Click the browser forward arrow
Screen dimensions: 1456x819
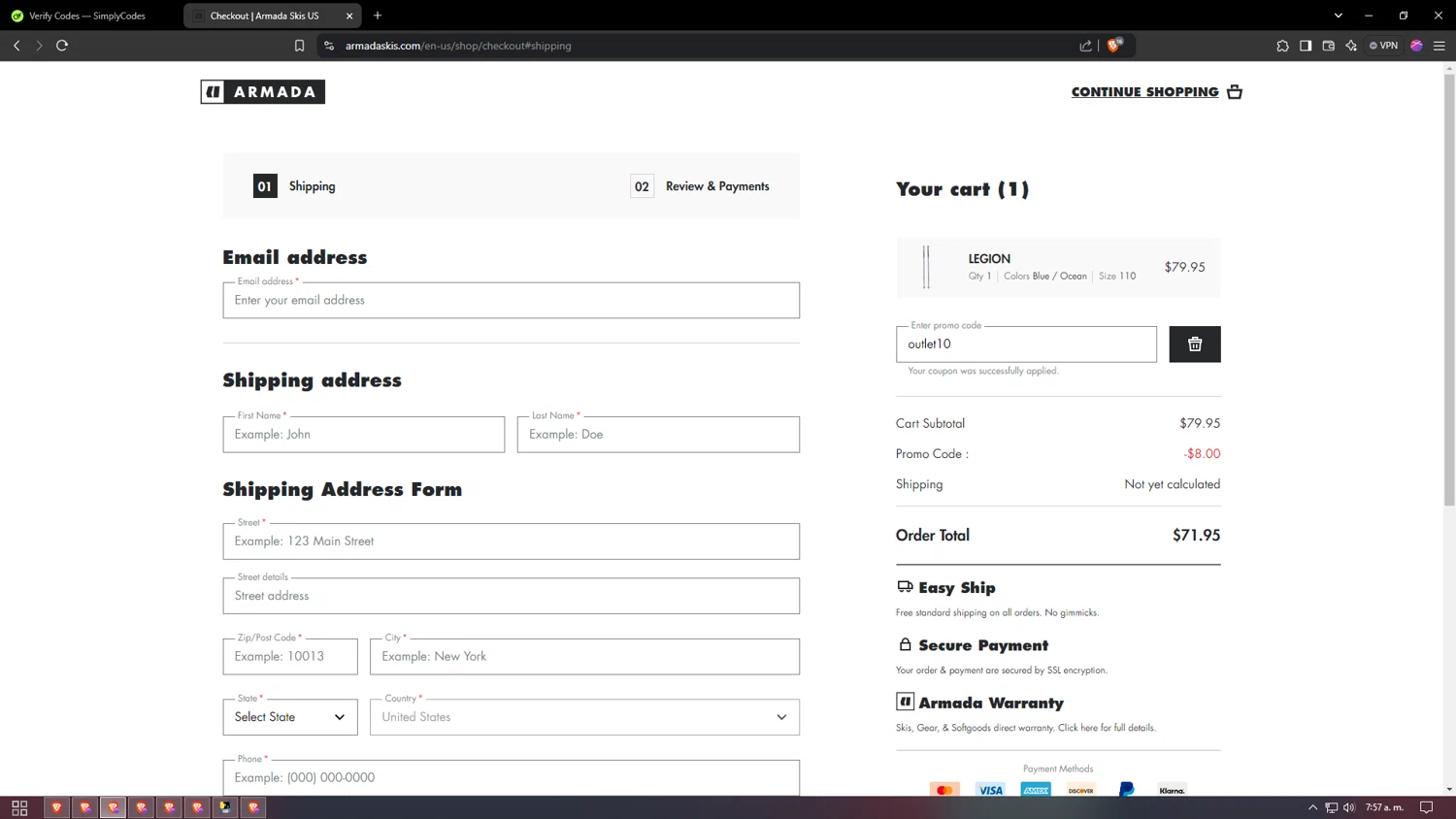39,46
